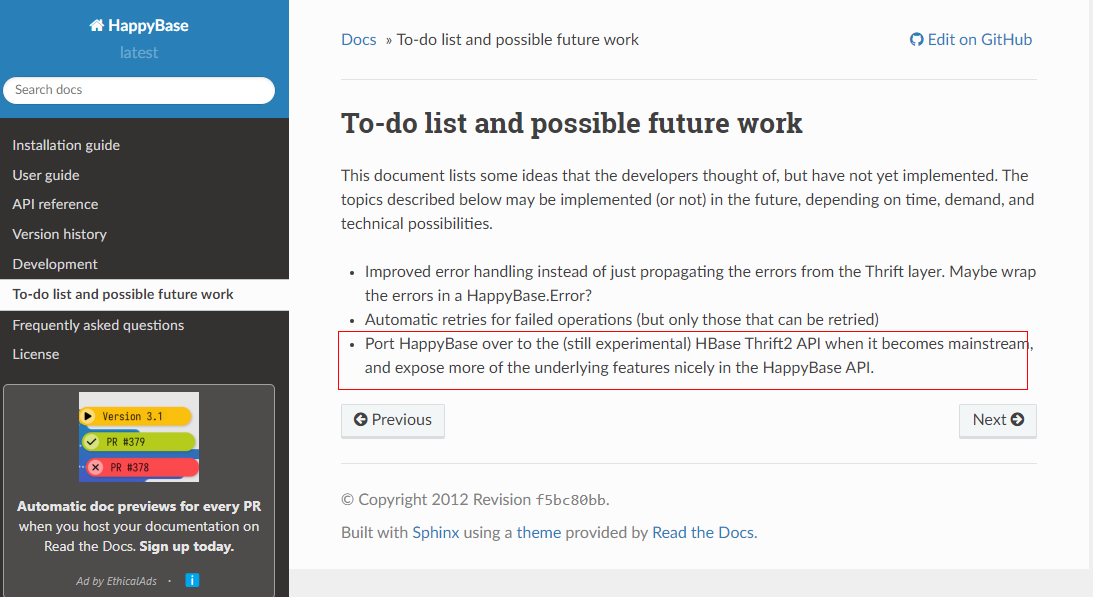Select To-do list and possible future work
This screenshot has width=1093, height=597.
pos(123,295)
